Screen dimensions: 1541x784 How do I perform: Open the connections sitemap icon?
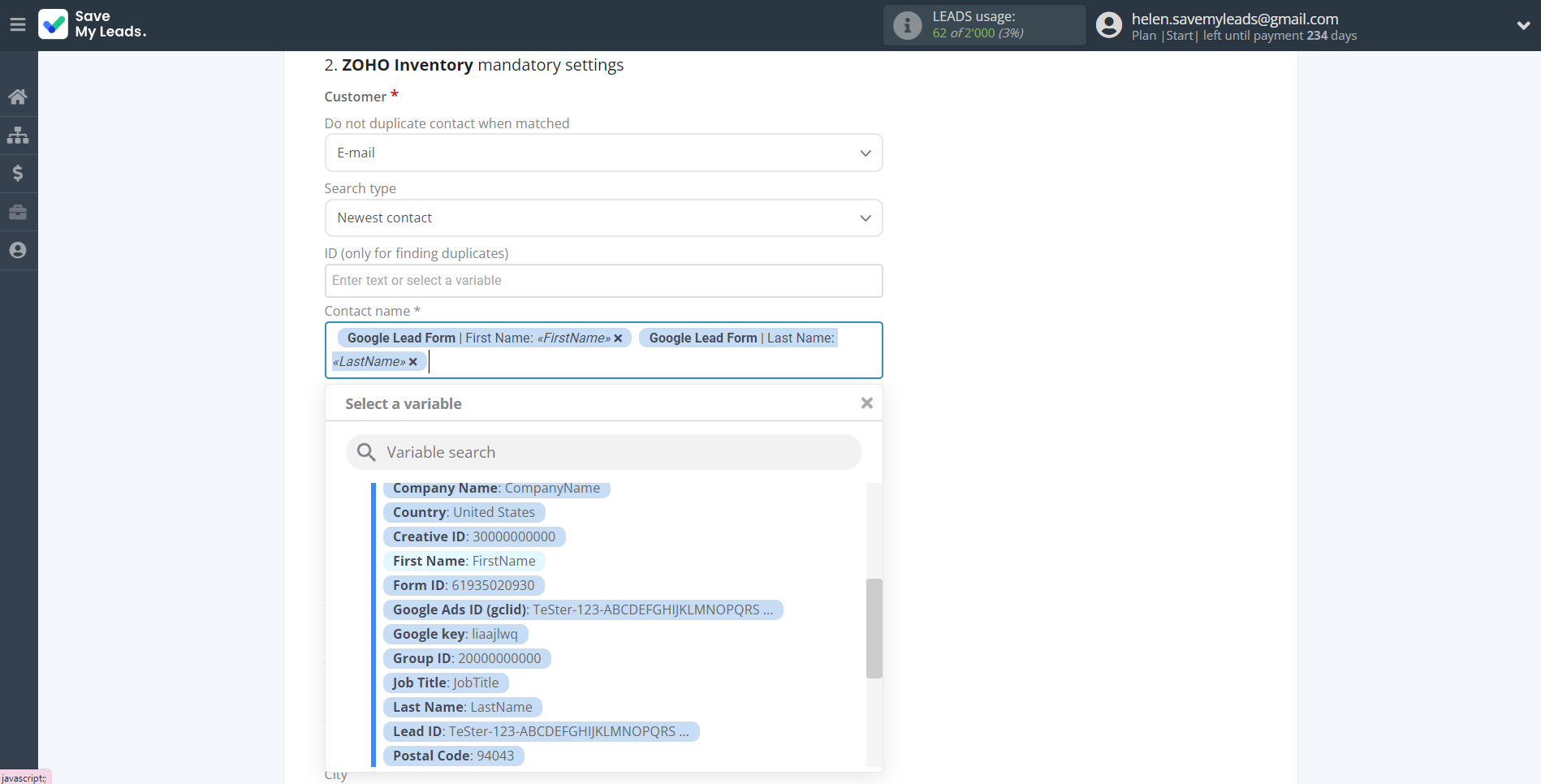tap(18, 135)
